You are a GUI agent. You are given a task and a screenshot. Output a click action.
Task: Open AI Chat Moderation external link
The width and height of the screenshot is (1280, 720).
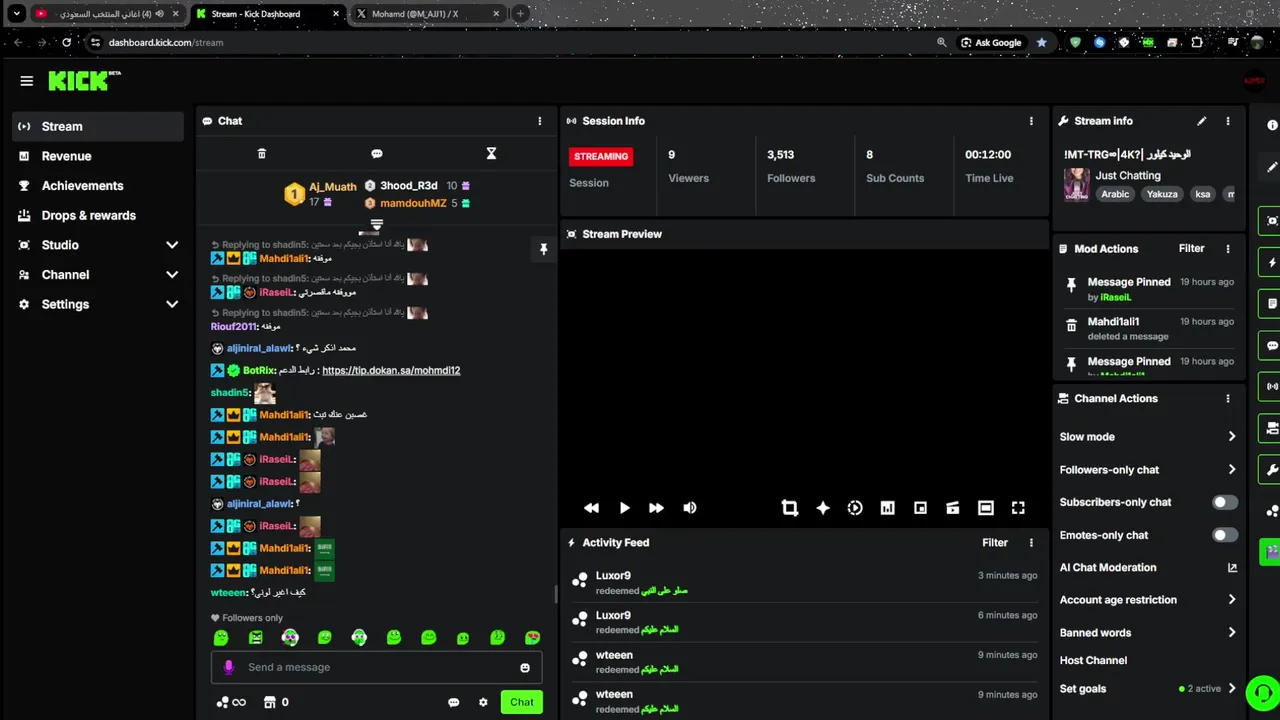pos(1232,568)
